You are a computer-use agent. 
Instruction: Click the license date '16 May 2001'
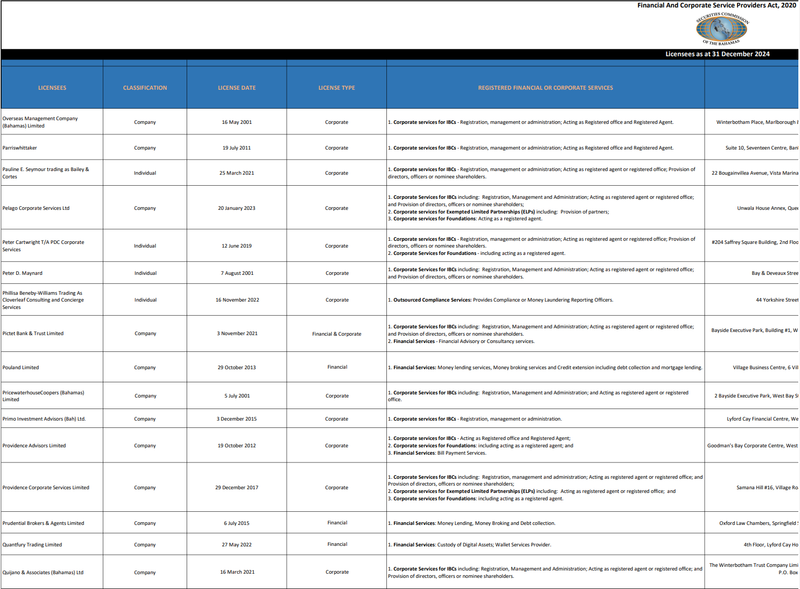click(237, 122)
